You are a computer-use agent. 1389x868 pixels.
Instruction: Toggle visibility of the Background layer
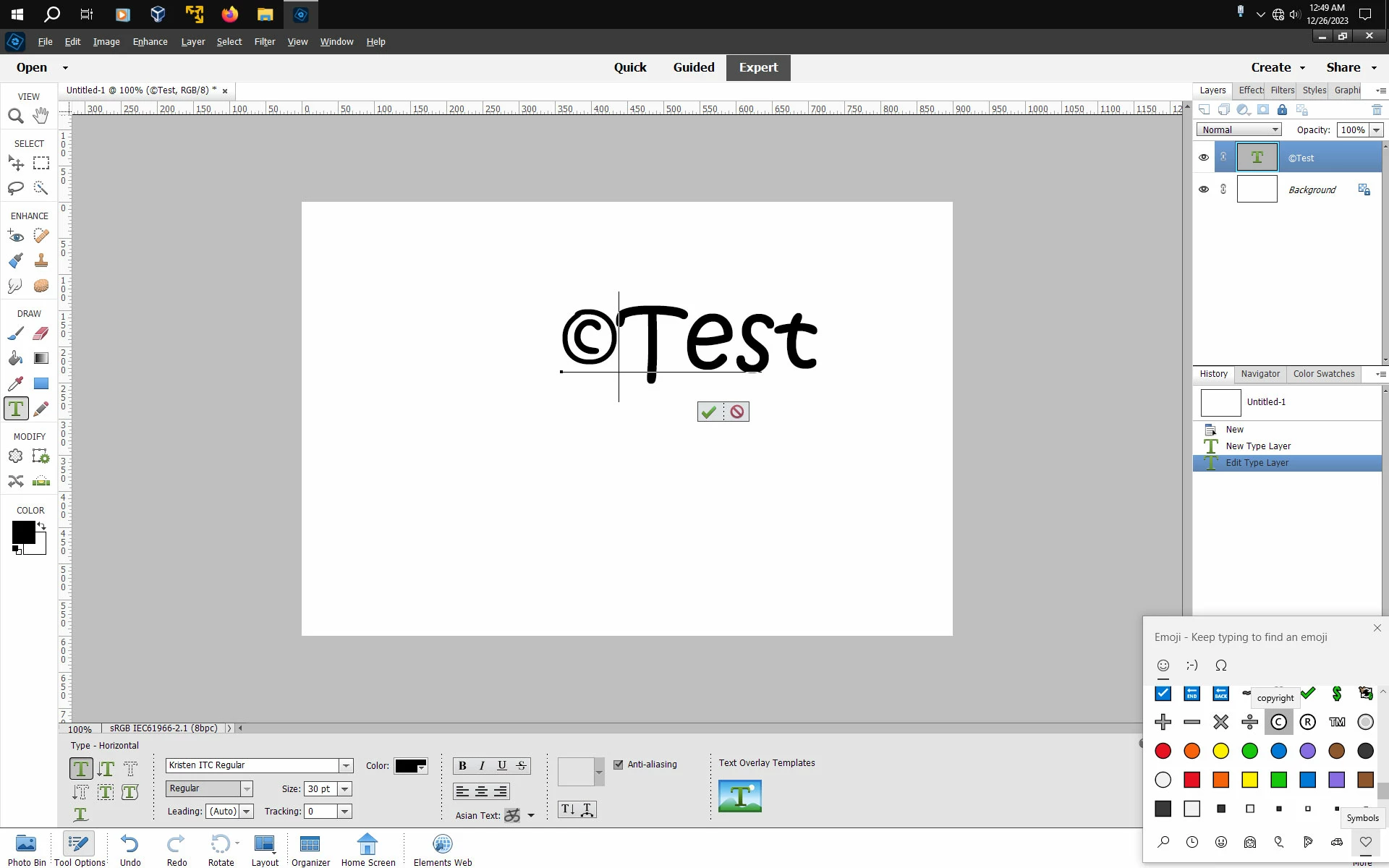coord(1204,190)
